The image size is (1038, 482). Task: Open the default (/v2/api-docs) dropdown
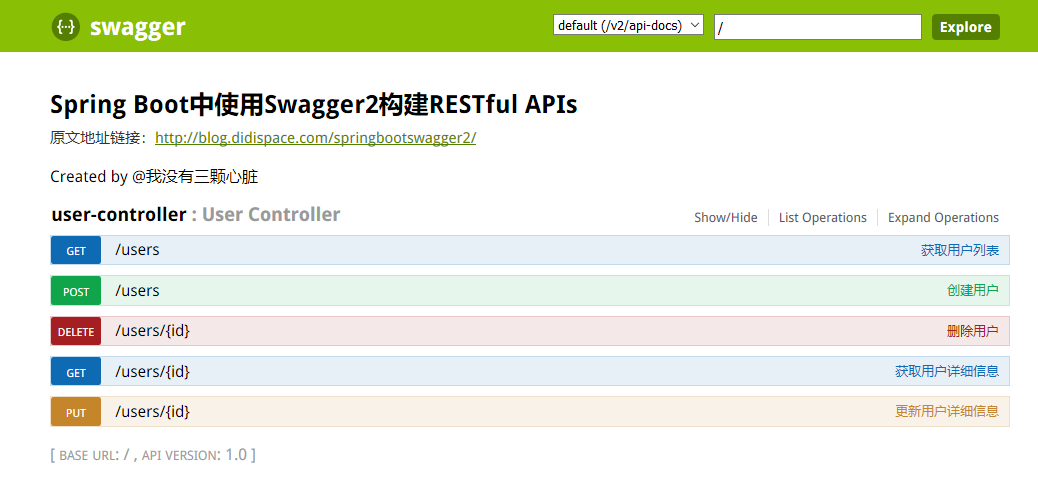628,26
